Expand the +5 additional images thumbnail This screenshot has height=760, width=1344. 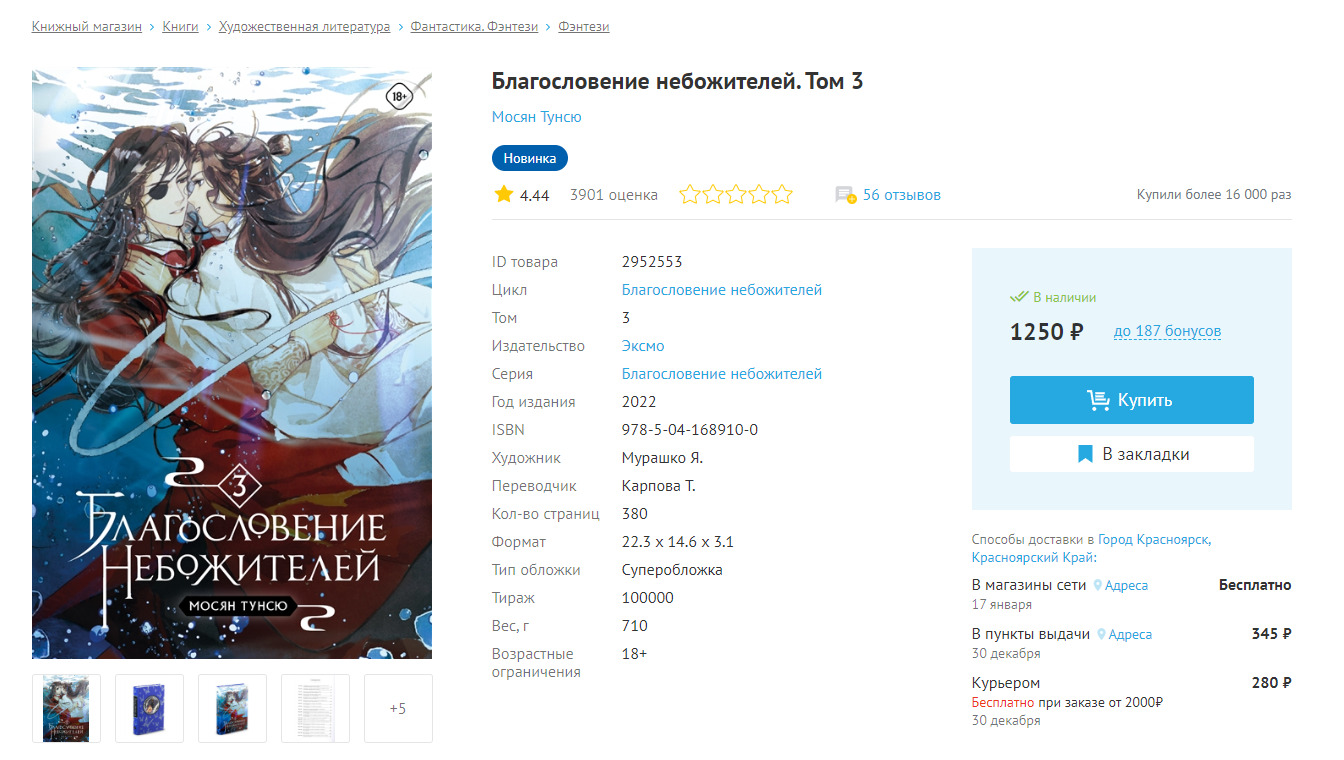(x=398, y=708)
